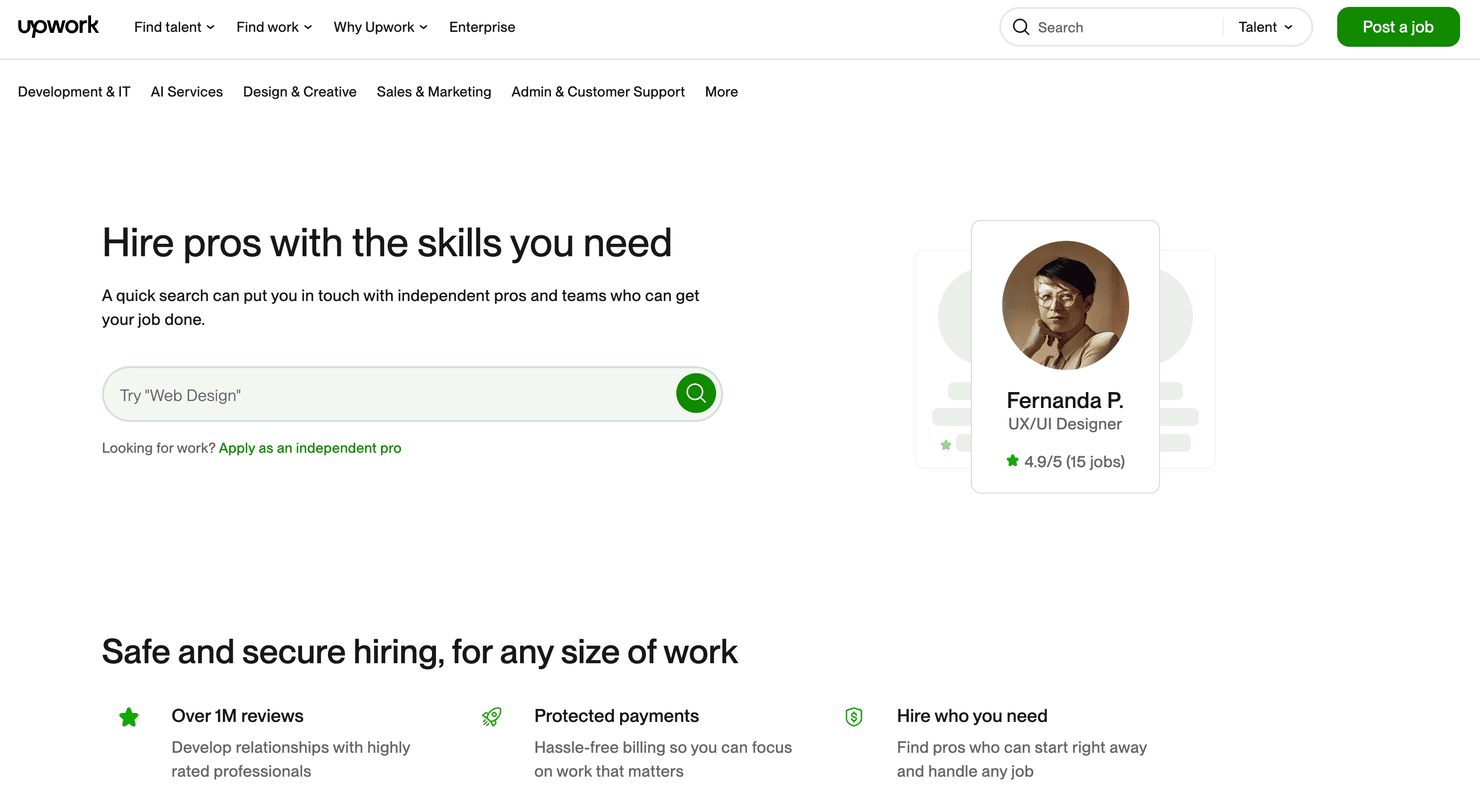Click the Fernanda P. name text
Image resolution: width=1480 pixels, height=811 pixels.
(x=1065, y=400)
